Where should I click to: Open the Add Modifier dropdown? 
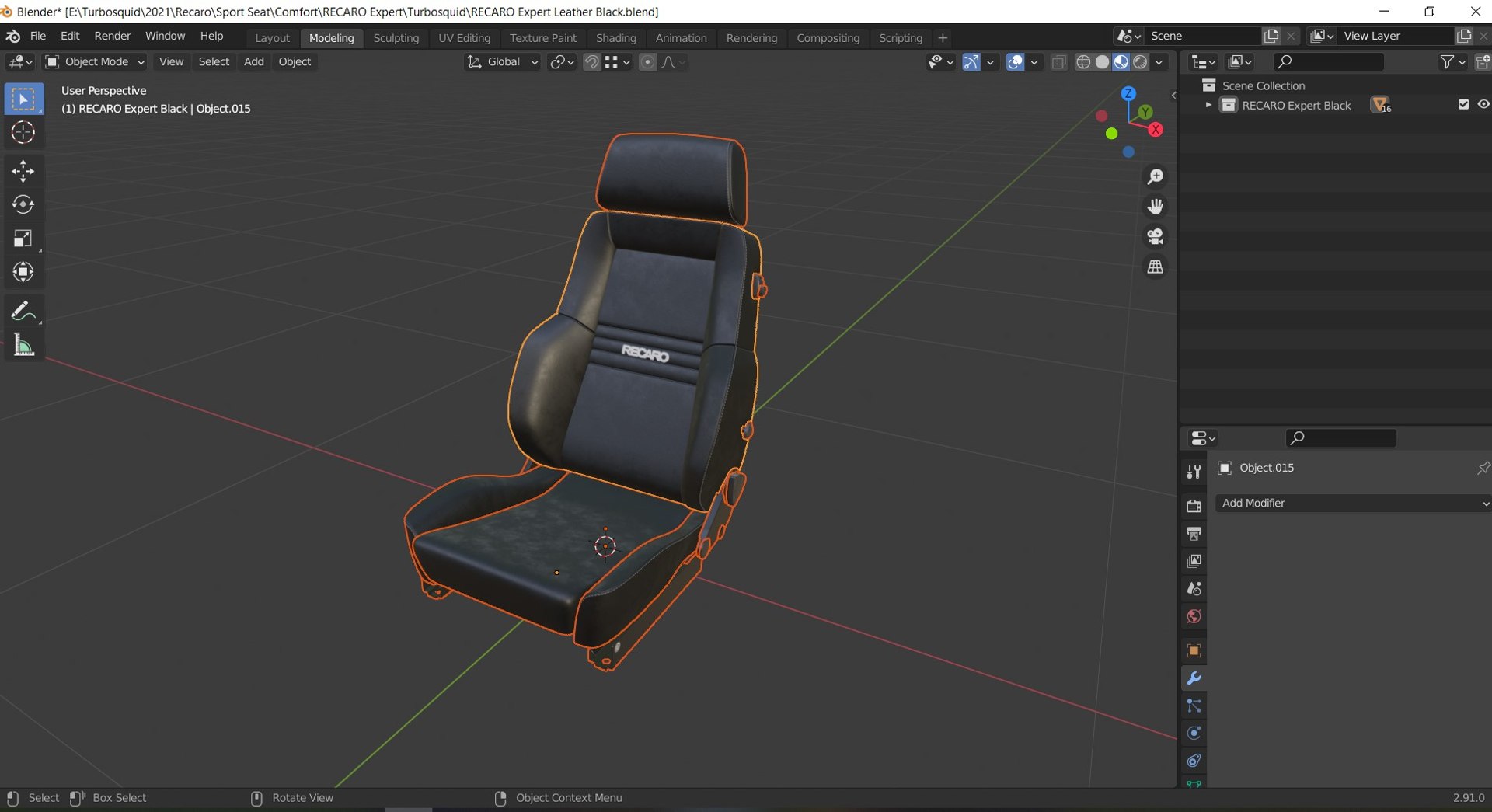[1353, 504]
